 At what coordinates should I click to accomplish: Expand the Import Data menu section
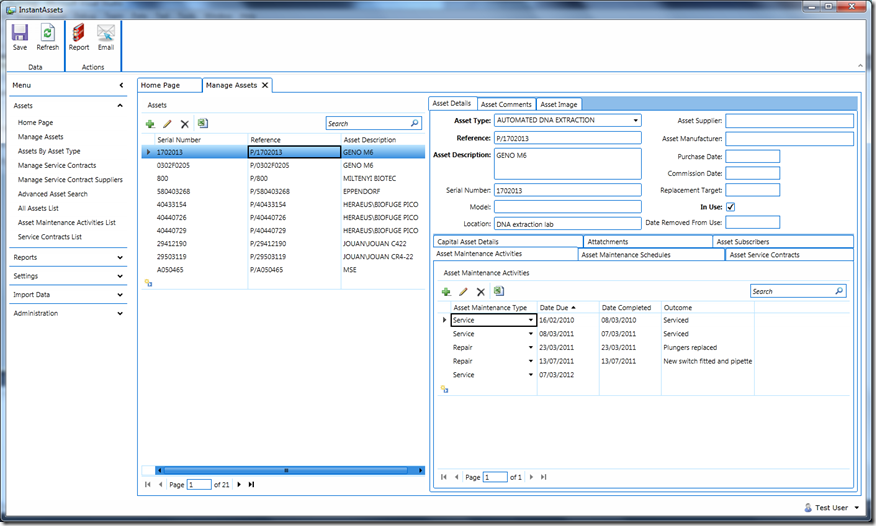click(x=120, y=294)
